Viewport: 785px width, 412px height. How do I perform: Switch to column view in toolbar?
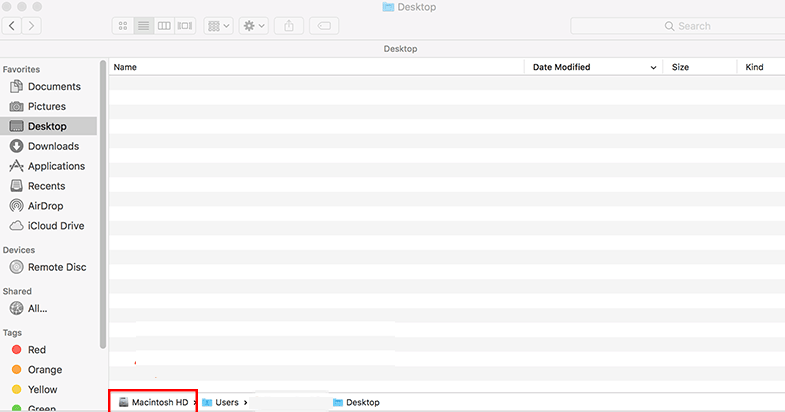(164, 26)
